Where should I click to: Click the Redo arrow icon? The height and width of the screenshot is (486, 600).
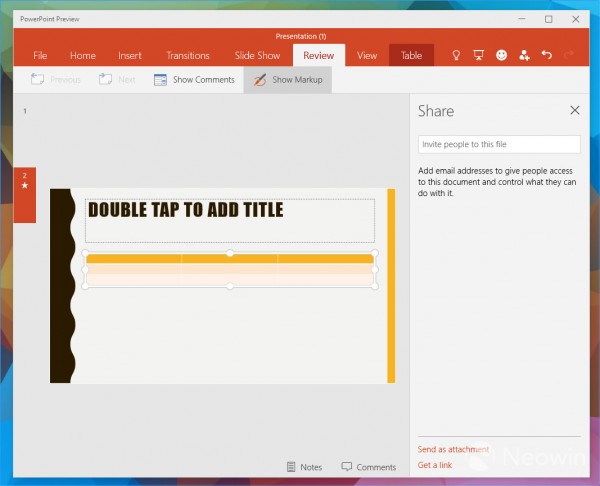(x=569, y=56)
